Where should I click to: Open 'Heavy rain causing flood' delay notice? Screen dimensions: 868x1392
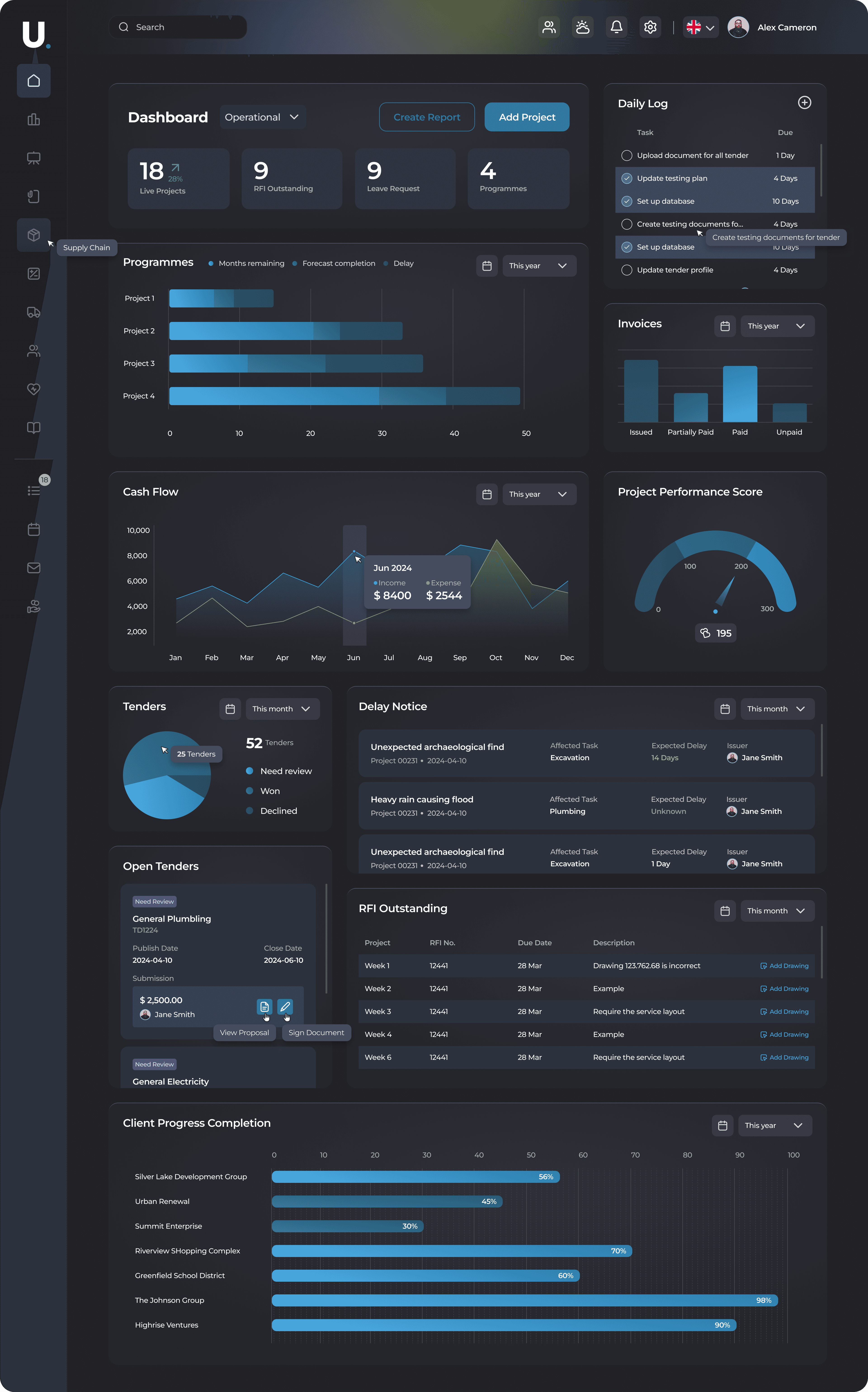587,805
